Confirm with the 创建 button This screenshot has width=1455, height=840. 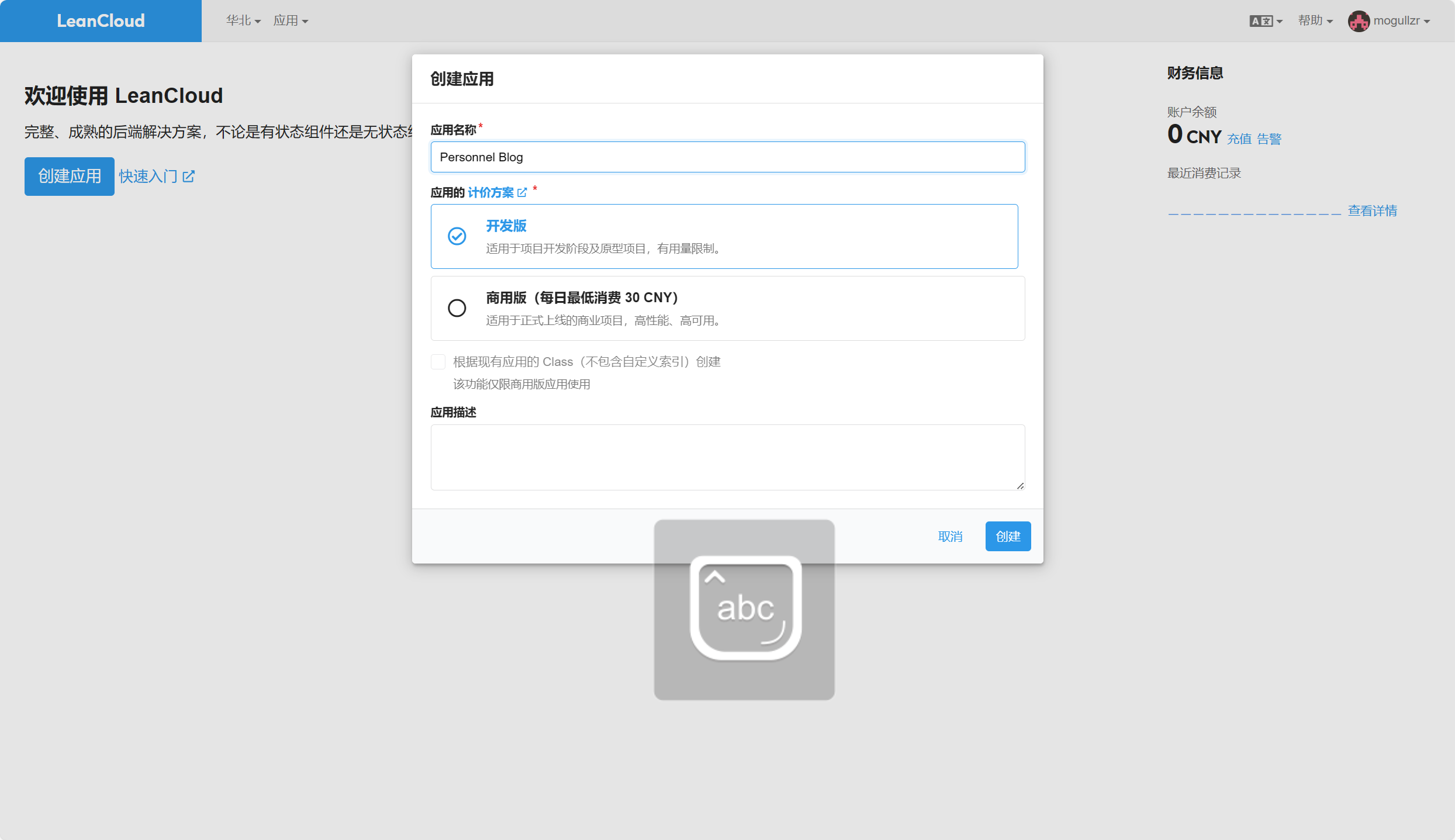pos(1008,536)
